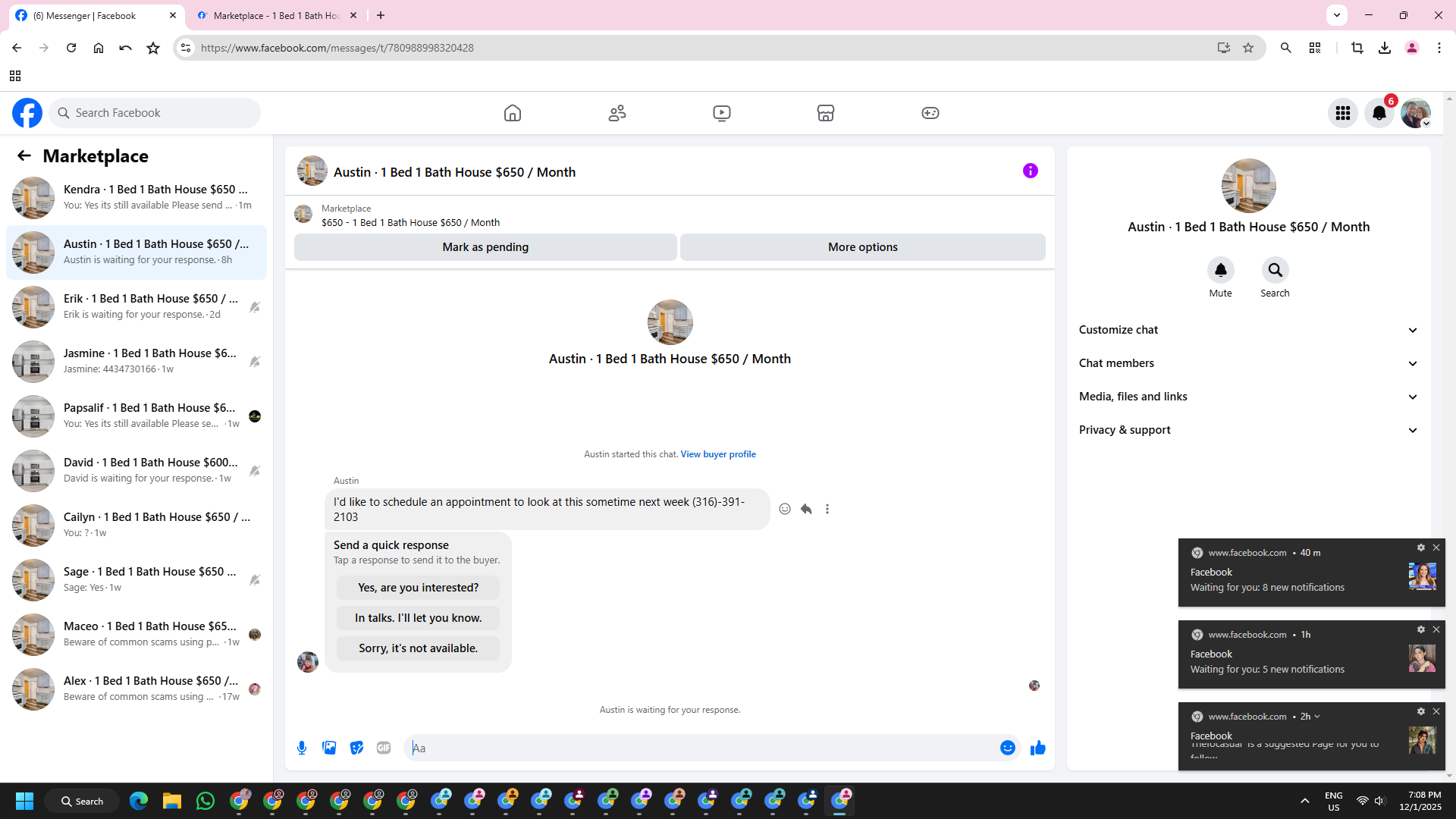
Task: Open Windows Start menu
Action: click(x=24, y=801)
